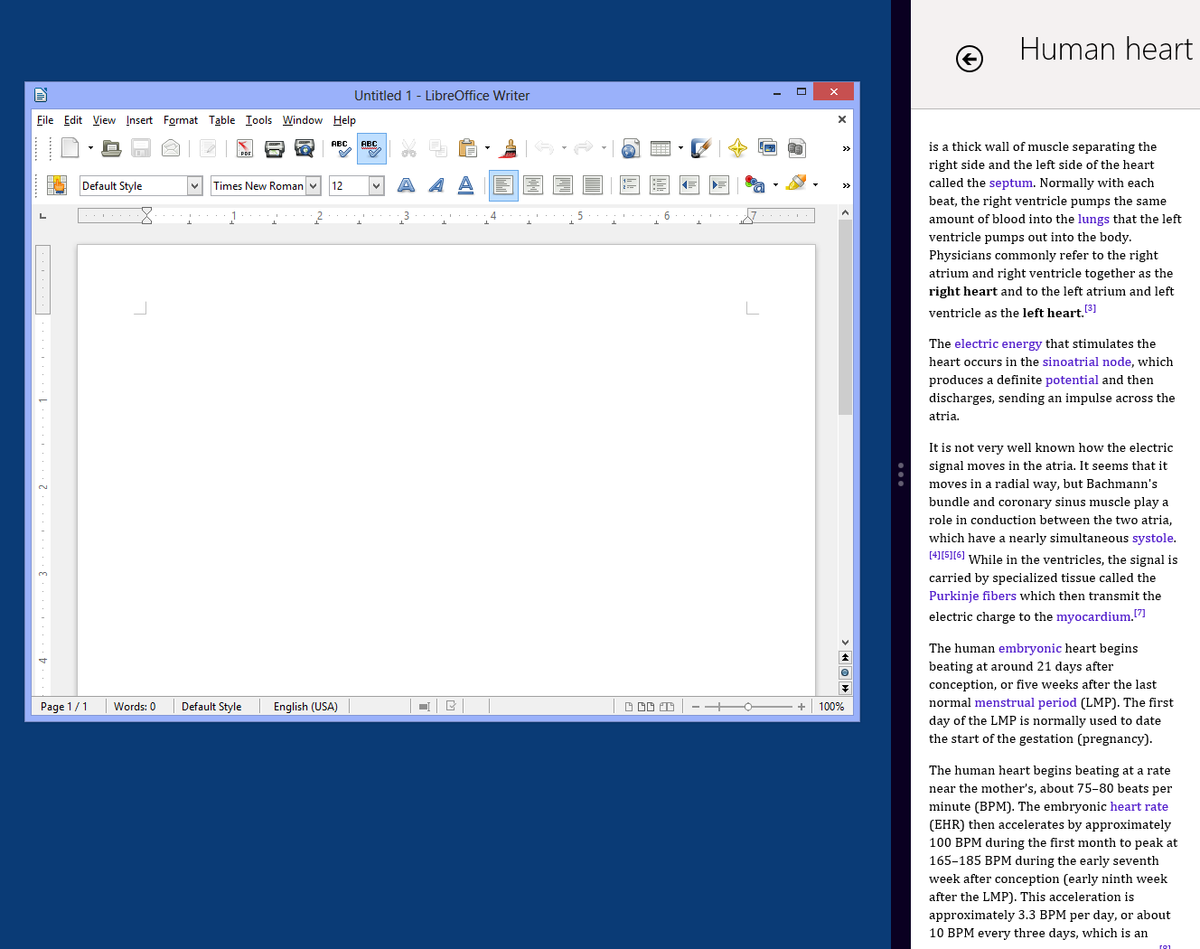Toggle centered paragraph alignment
The image size is (1200, 949).
tap(533, 185)
